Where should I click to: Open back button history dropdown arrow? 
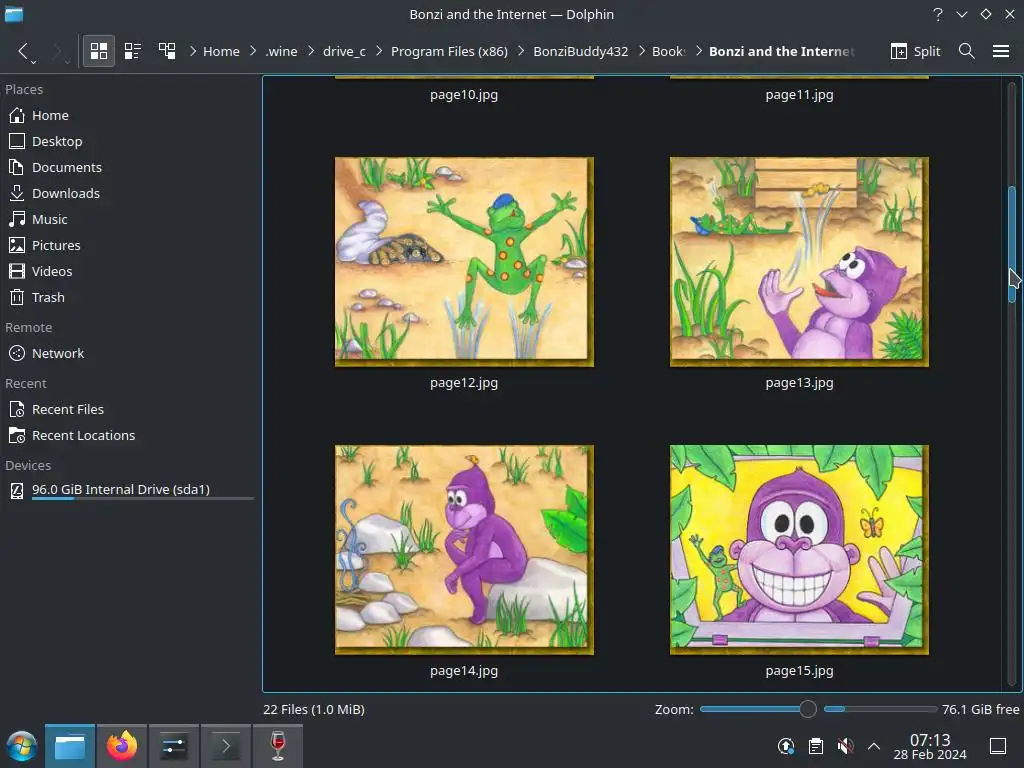[x=33, y=61]
